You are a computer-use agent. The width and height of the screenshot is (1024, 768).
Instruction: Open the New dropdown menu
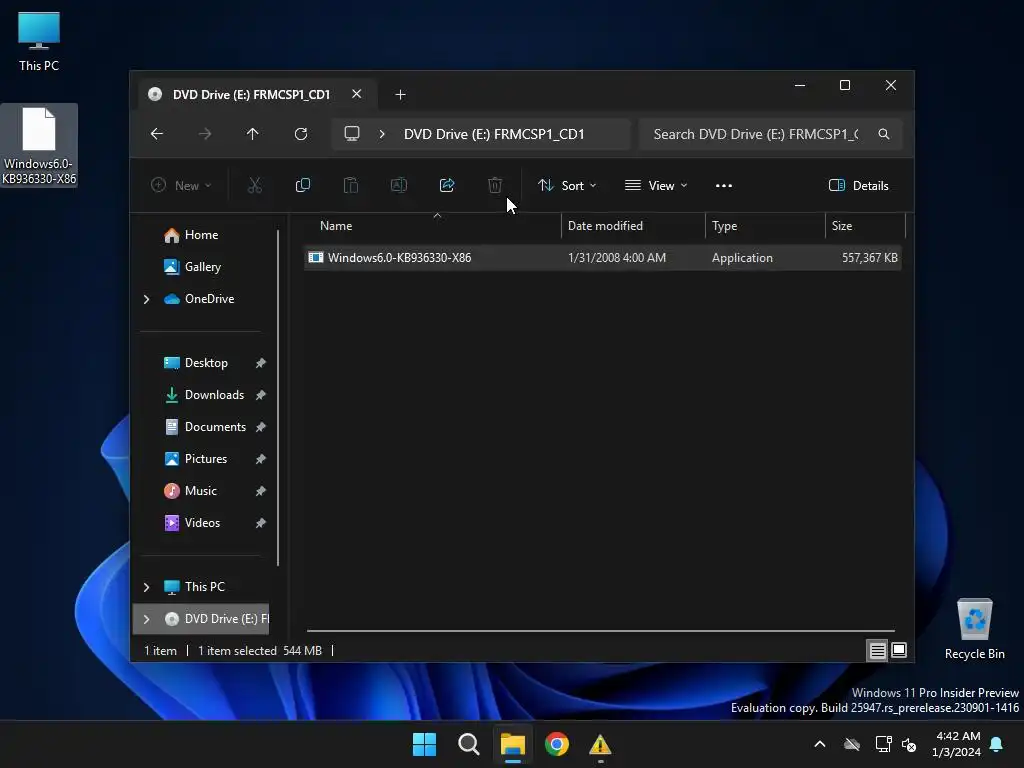coord(181,185)
